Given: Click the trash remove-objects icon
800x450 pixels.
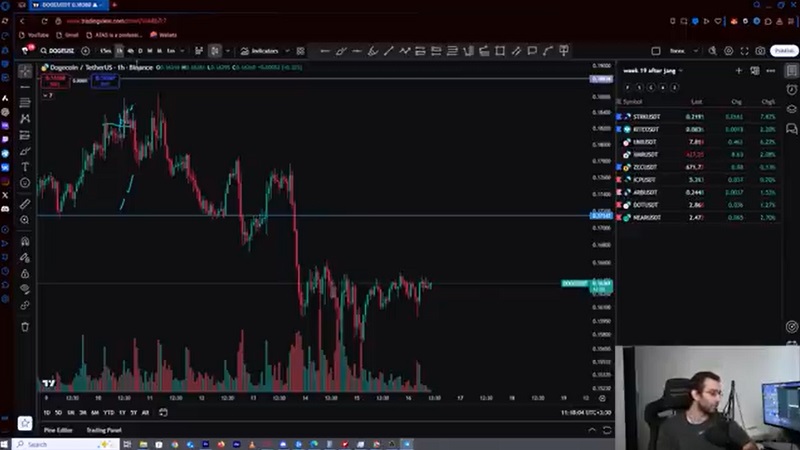Looking at the screenshot, I should click(x=25, y=326).
